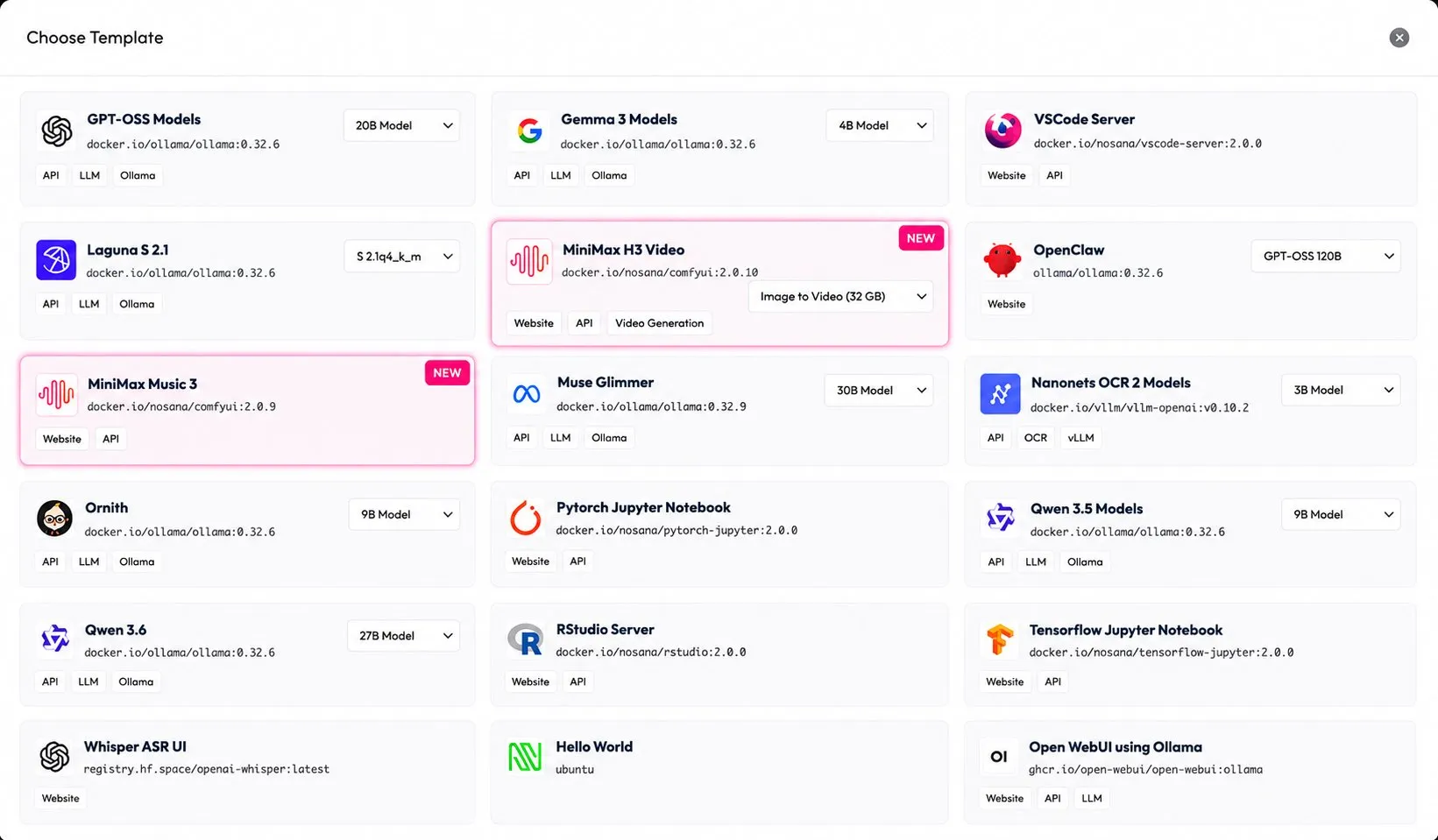Click the ghcr.io/open-webui/open-webui:ollama image path
This screenshot has height=840, width=1438.
click(x=1146, y=769)
